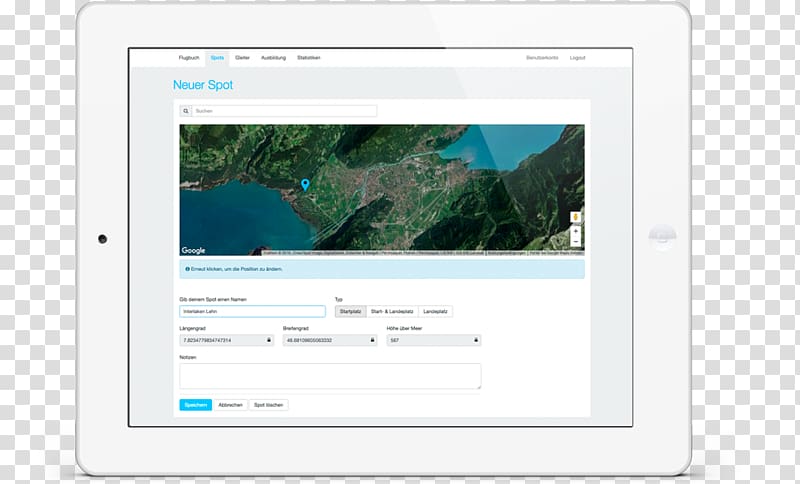Click the Google logo on map
The image size is (800, 484).
tap(193, 251)
